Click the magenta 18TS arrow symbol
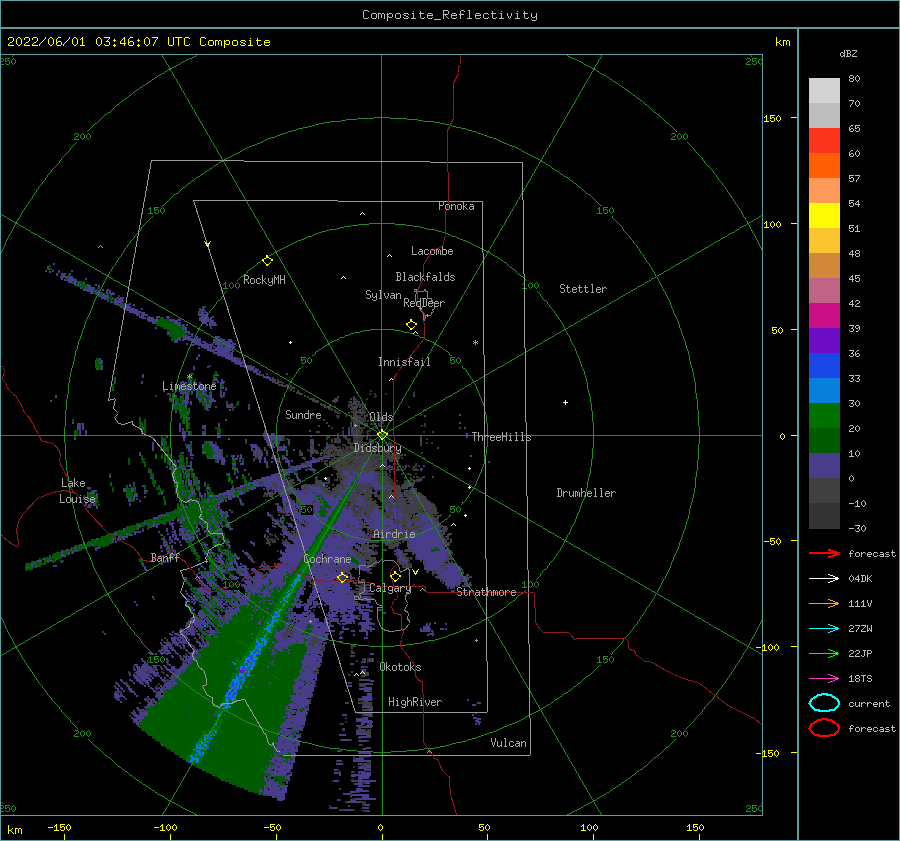Image resolution: width=900 pixels, height=841 pixels. 824,679
